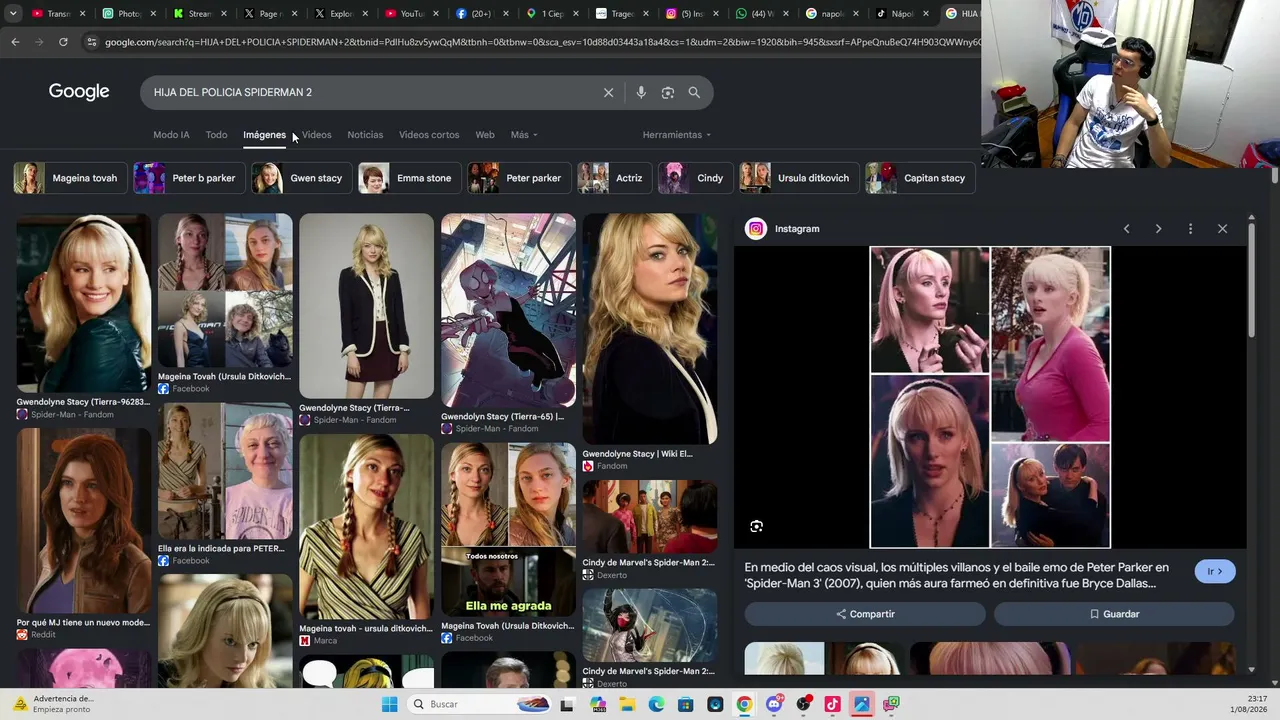
Task: Open the Web results tab
Action: [485, 135]
